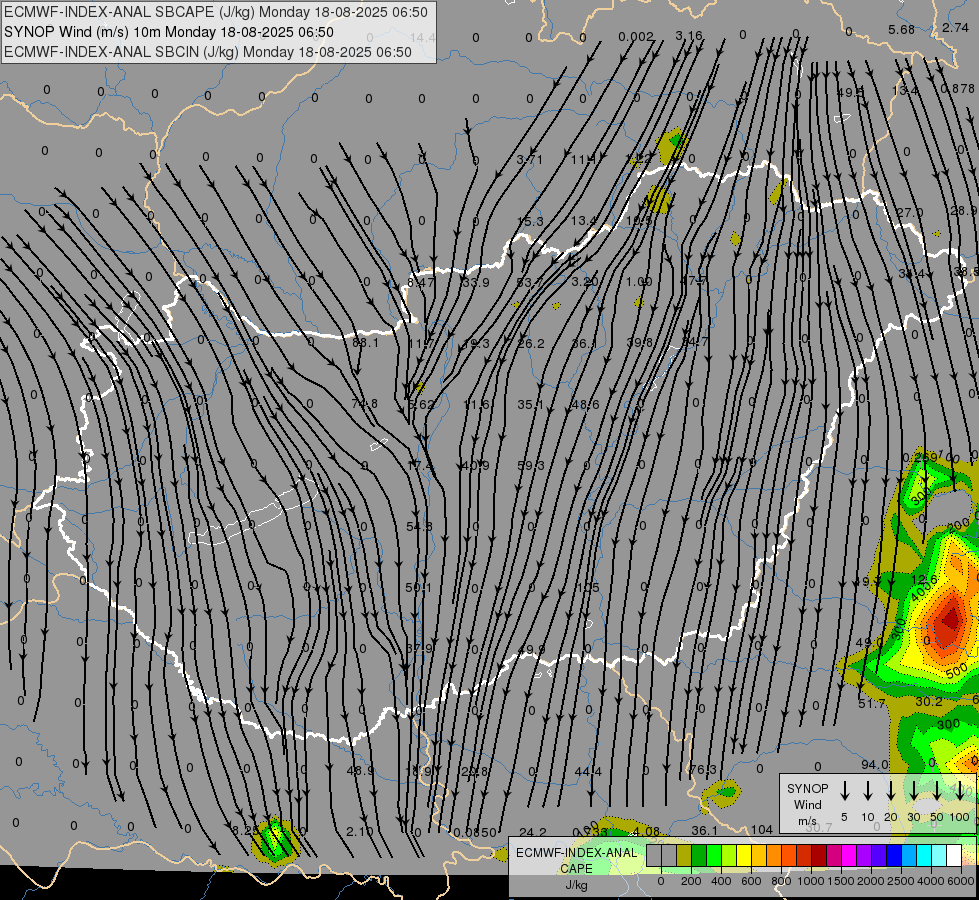
Task: Click the map value 27.0
Action: click(910, 213)
